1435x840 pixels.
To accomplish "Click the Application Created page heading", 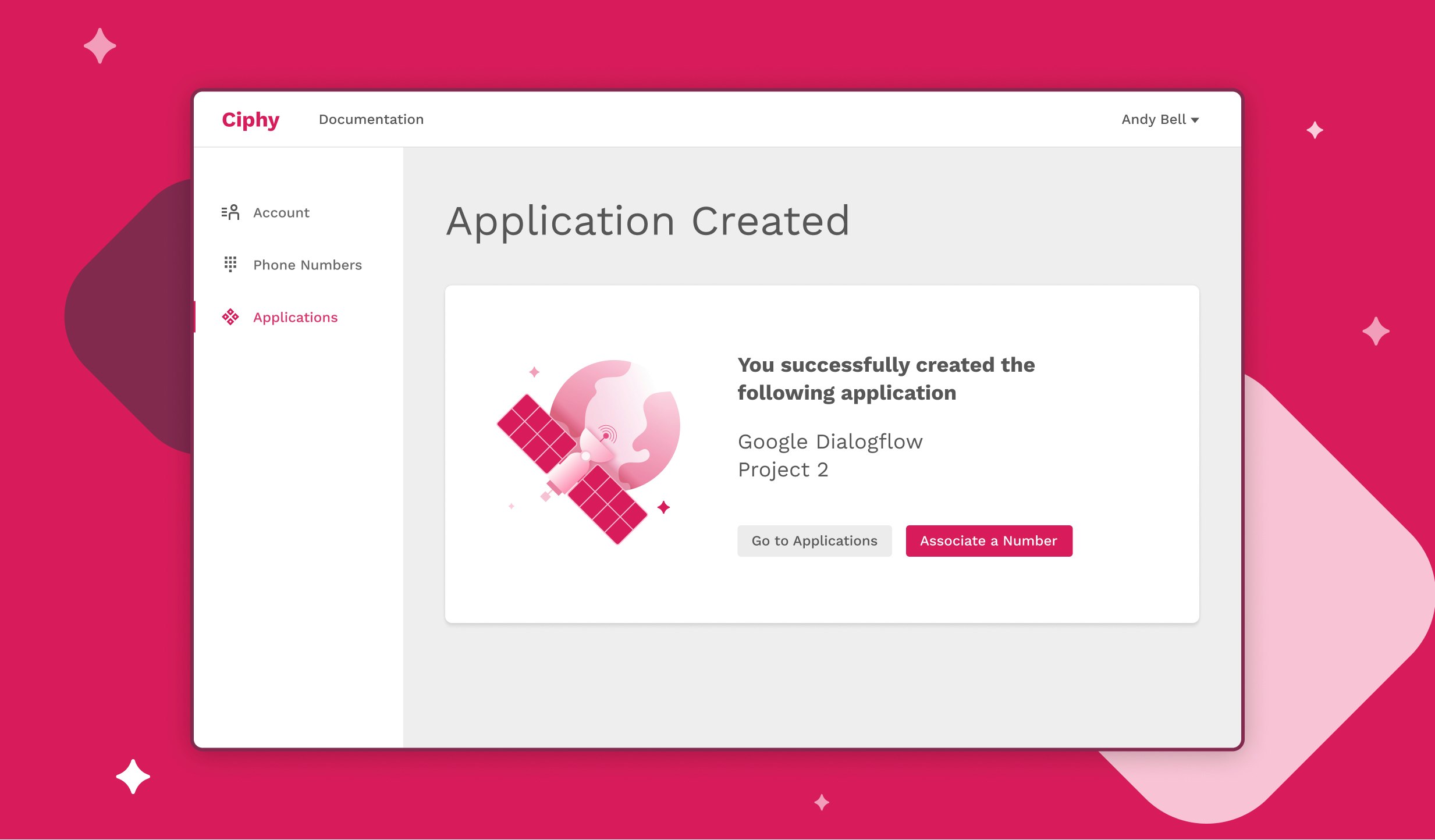I will 648,221.
